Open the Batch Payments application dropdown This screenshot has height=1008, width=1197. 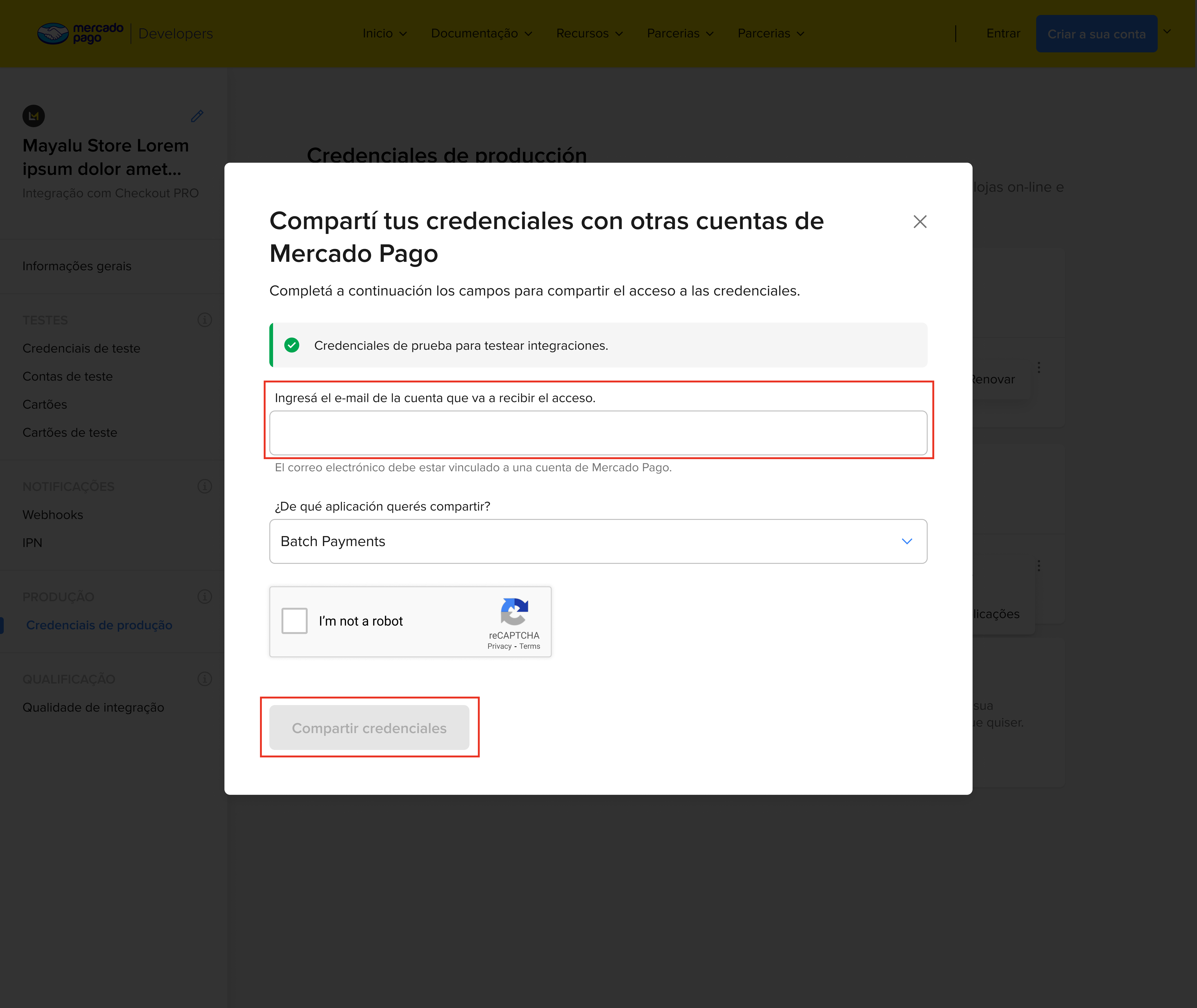[598, 541]
